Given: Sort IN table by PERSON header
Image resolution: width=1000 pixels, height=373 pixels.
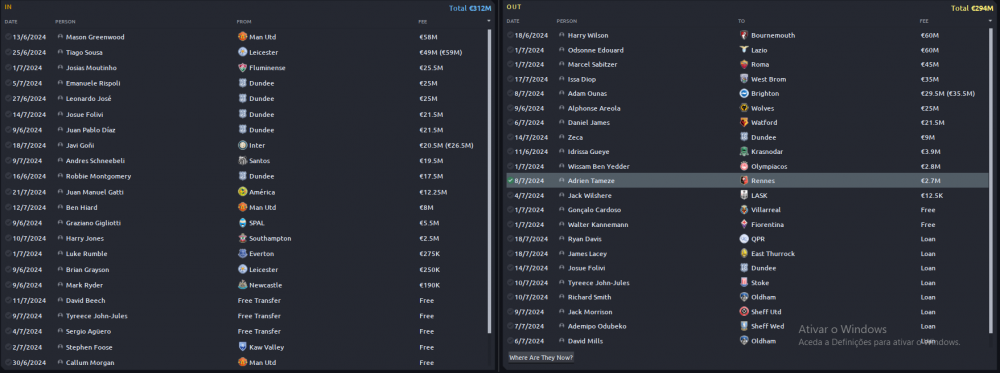Looking at the screenshot, I should click(x=65, y=22).
